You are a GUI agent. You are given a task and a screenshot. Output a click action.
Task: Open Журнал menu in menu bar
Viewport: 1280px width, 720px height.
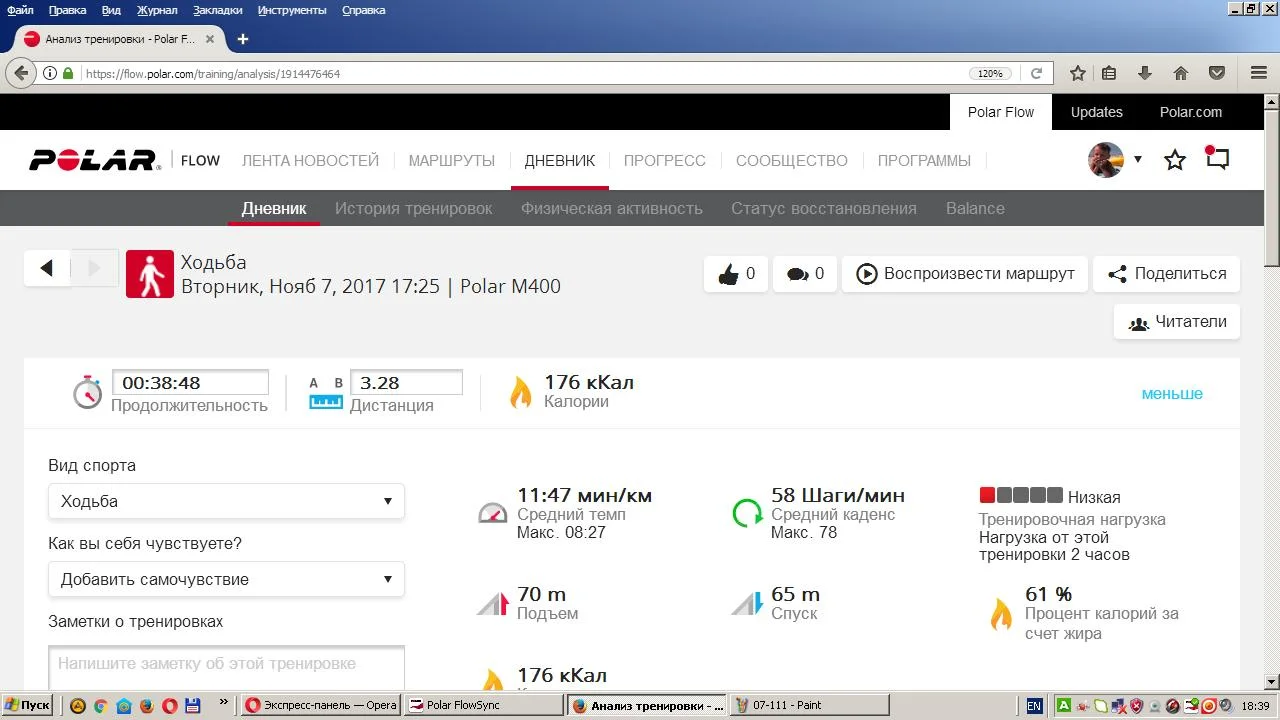point(157,10)
